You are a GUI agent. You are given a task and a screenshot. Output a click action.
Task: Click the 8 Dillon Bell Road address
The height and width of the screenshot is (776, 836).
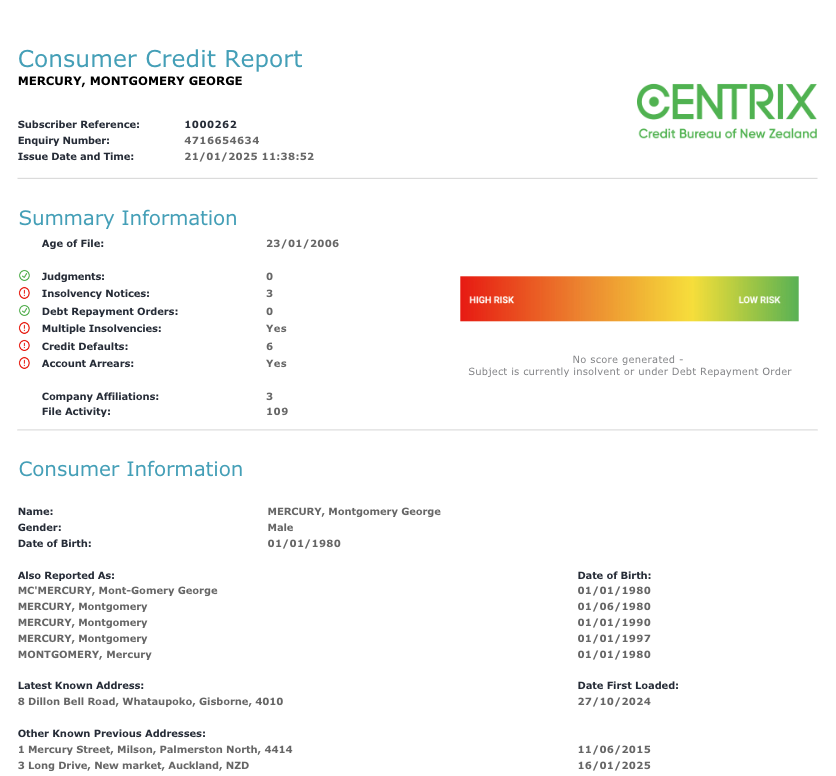150,701
